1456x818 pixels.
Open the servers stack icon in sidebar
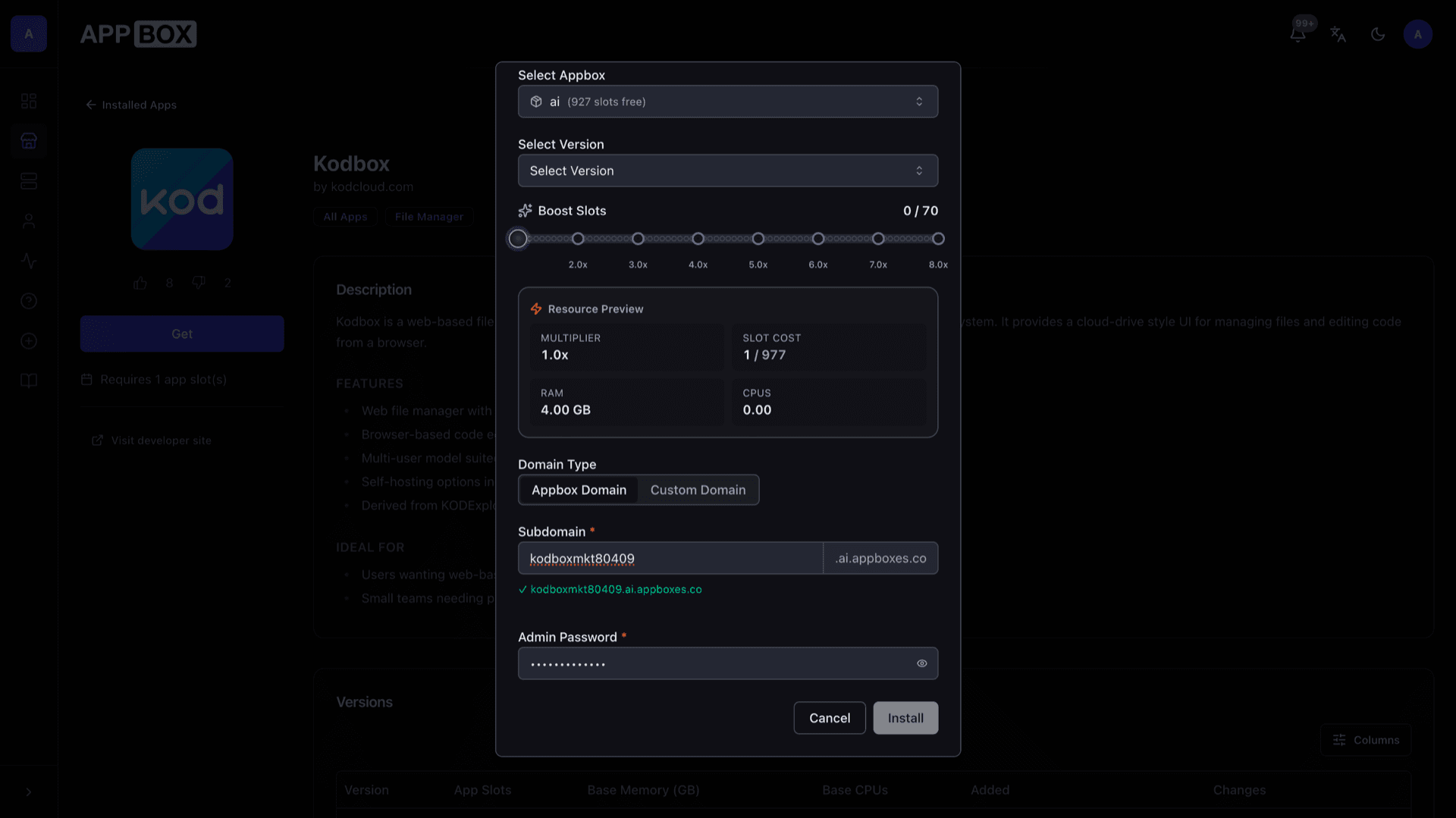click(x=29, y=181)
